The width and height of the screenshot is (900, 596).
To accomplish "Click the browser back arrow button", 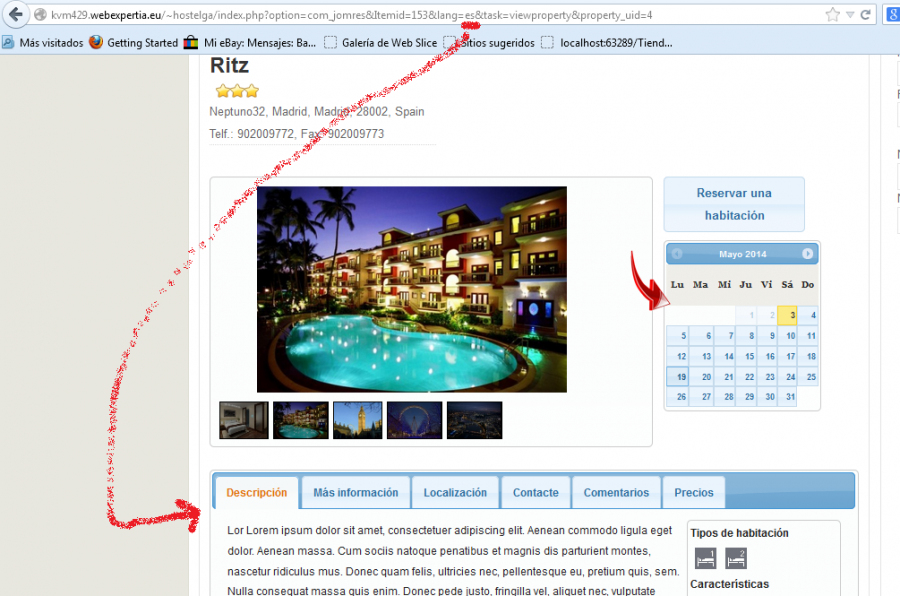I will (x=15, y=14).
